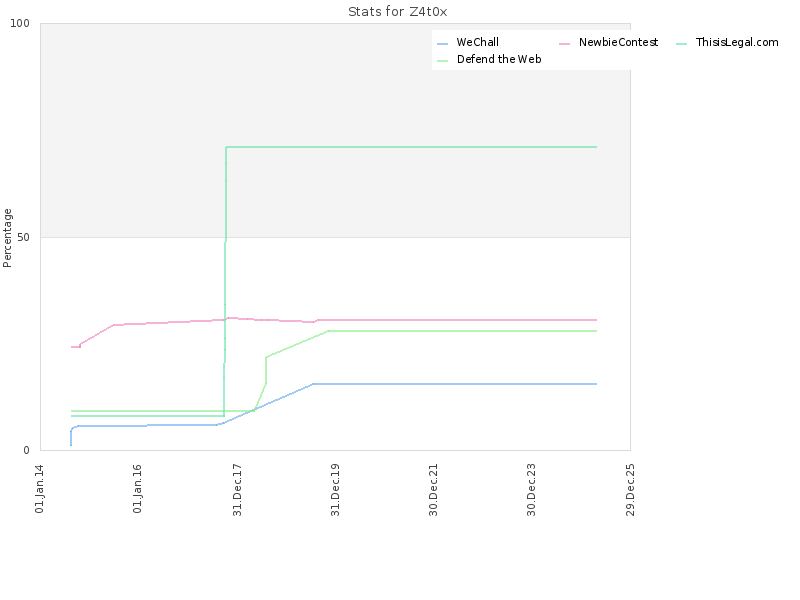Click the WeChall legend label
Viewport: 800px width, 600px height.
point(477,42)
